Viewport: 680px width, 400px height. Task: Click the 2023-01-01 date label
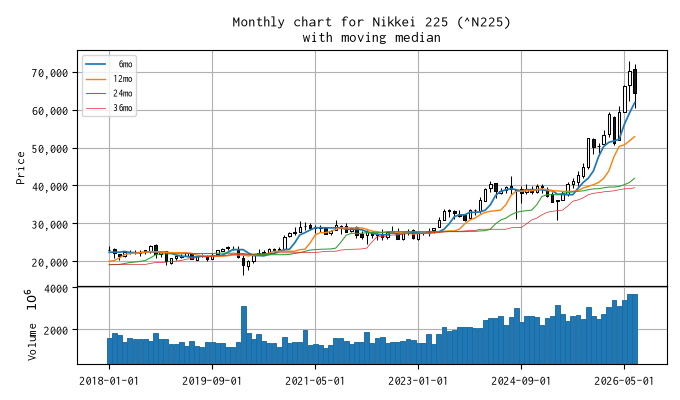pos(418,381)
